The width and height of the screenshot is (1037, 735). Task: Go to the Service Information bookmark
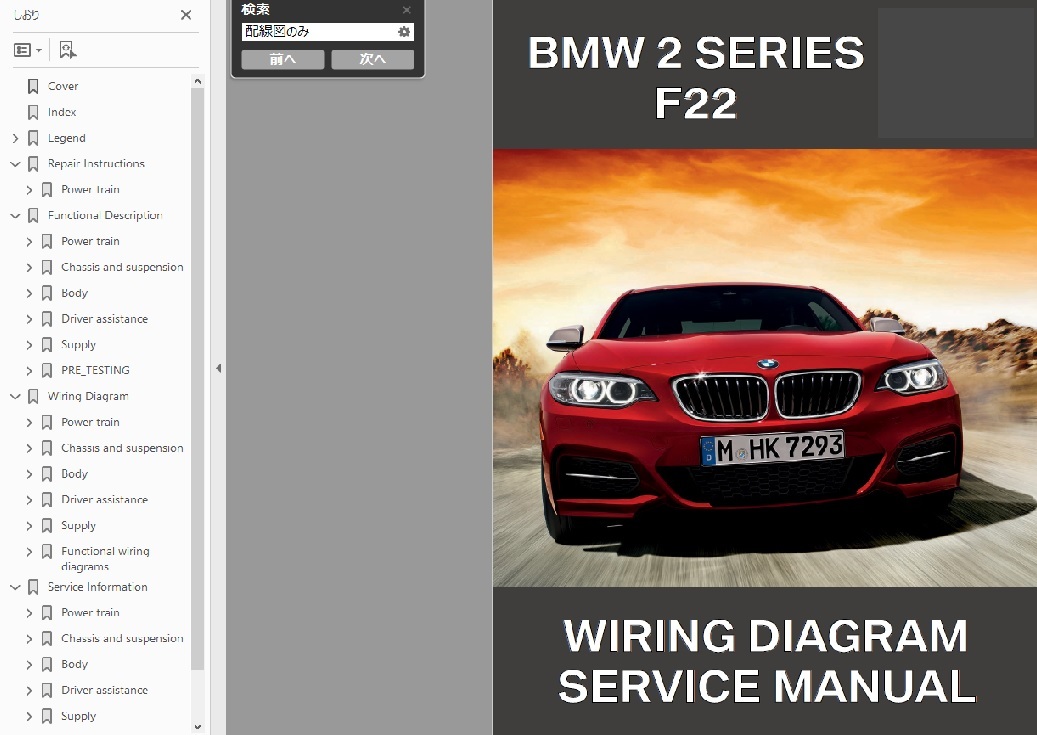pyautogui.click(x=98, y=587)
